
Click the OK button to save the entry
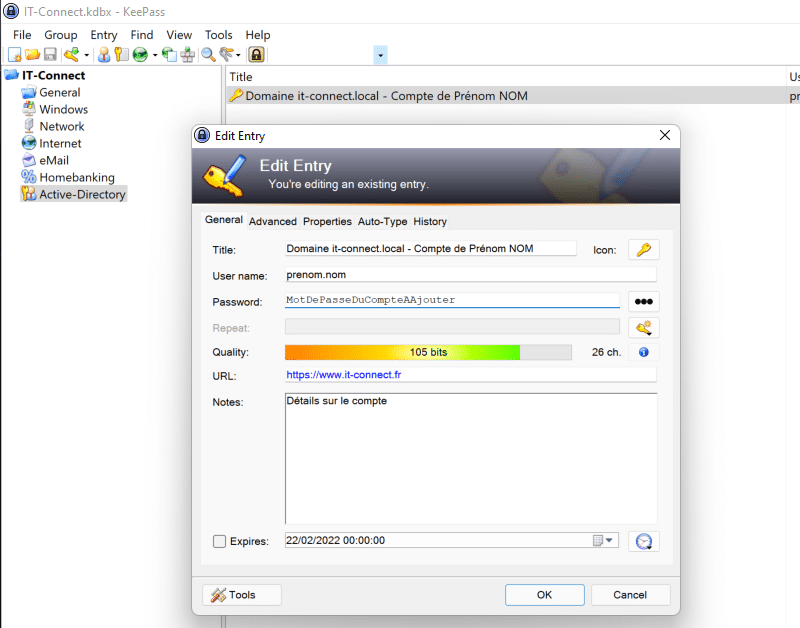point(544,594)
